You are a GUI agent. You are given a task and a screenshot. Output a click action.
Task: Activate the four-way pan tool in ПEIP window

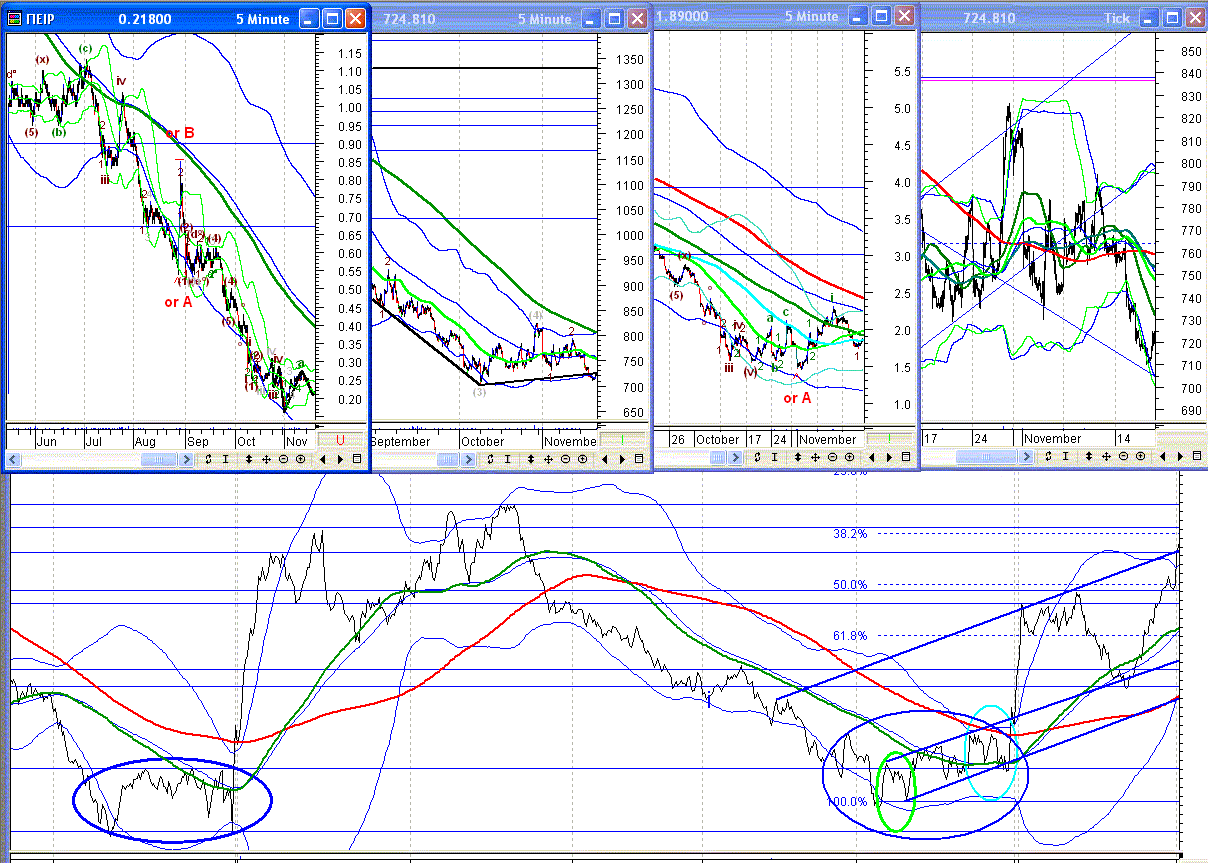(x=267, y=459)
